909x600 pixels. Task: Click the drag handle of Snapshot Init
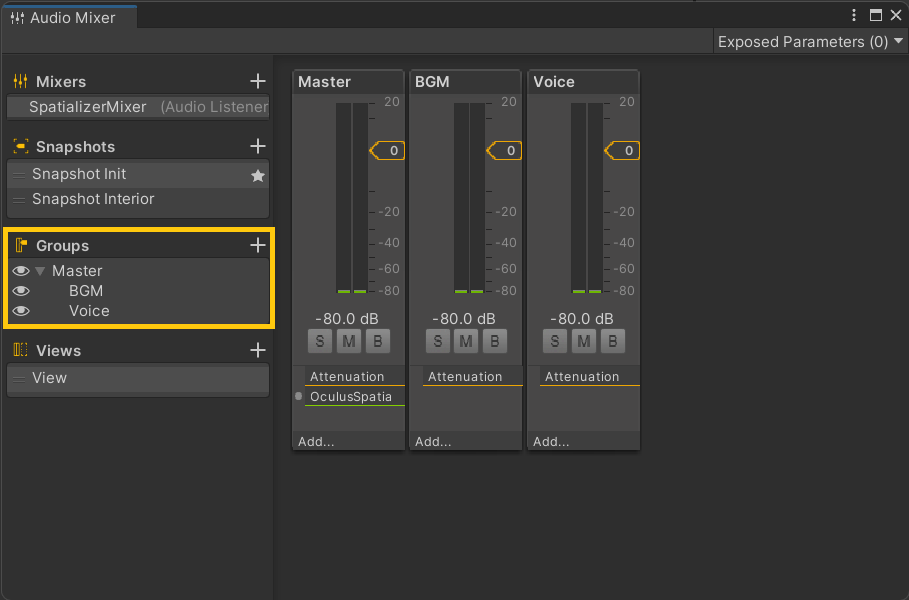pos(19,174)
